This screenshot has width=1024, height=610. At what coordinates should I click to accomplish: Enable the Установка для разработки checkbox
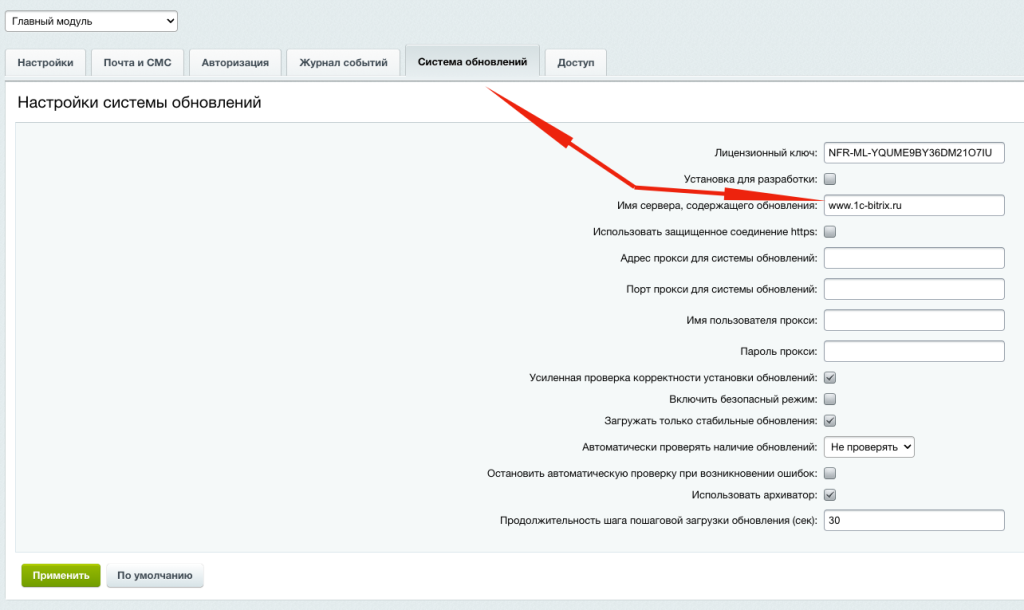(829, 179)
